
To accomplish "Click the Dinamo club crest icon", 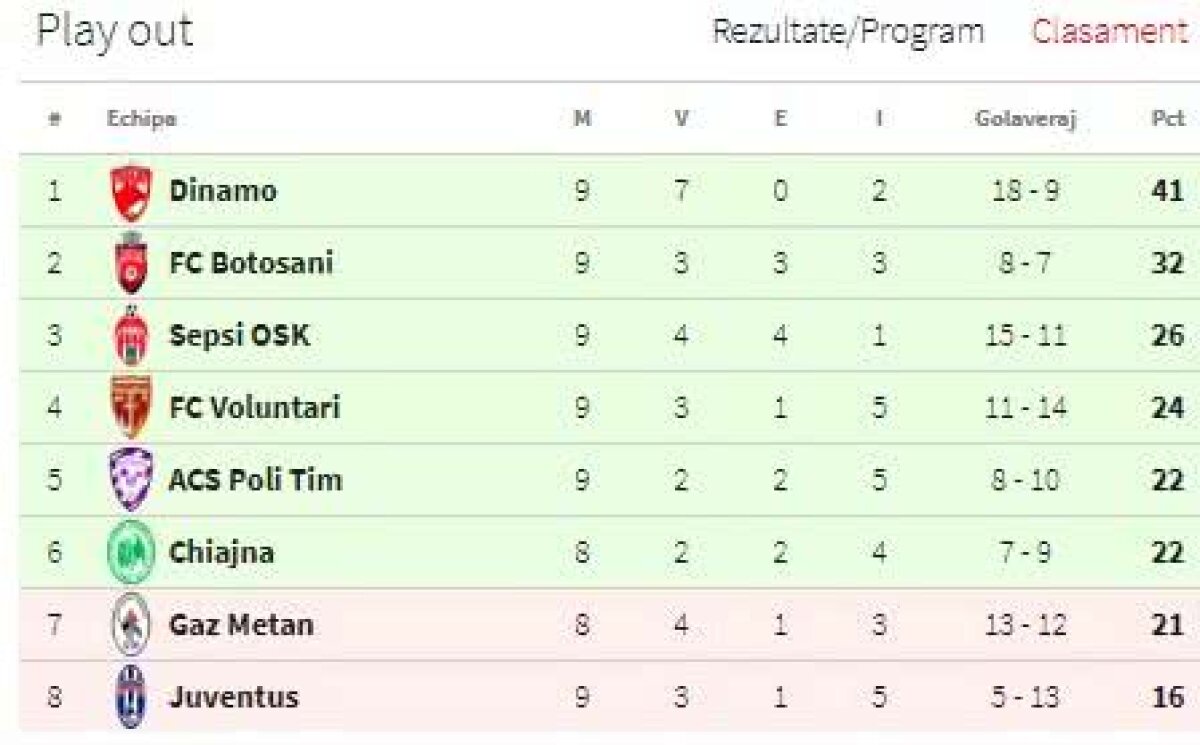I will pyautogui.click(x=131, y=192).
